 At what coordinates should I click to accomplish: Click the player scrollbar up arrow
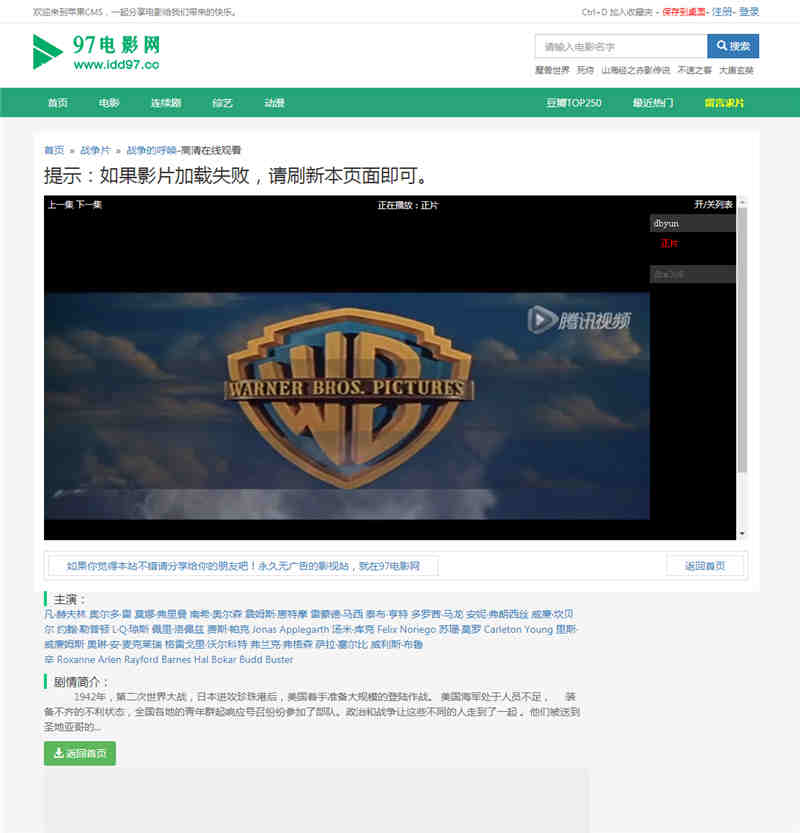tap(742, 201)
